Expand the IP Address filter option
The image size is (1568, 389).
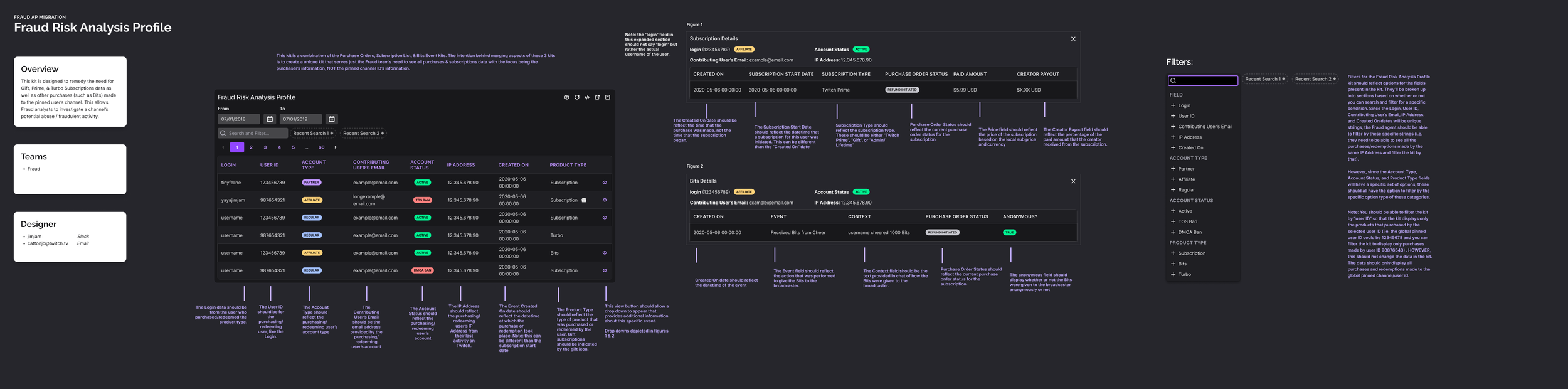coord(1173,137)
